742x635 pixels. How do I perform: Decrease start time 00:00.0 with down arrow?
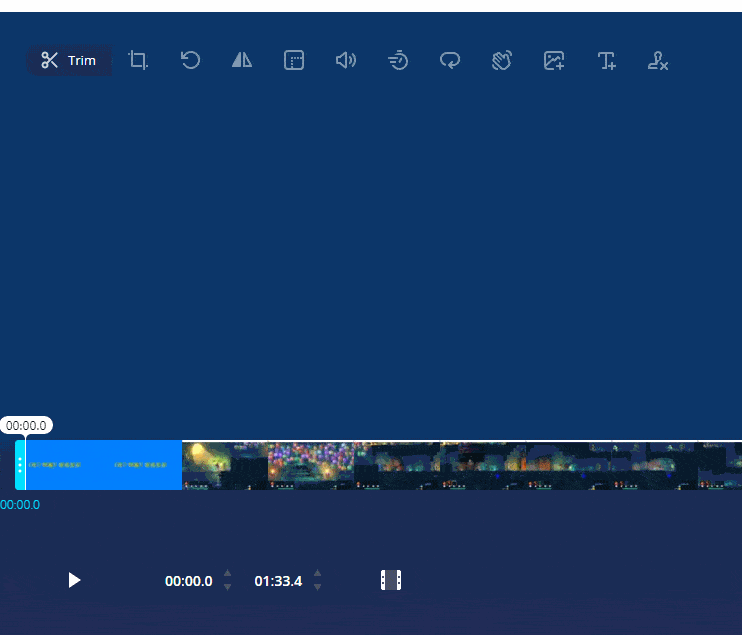click(228, 587)
